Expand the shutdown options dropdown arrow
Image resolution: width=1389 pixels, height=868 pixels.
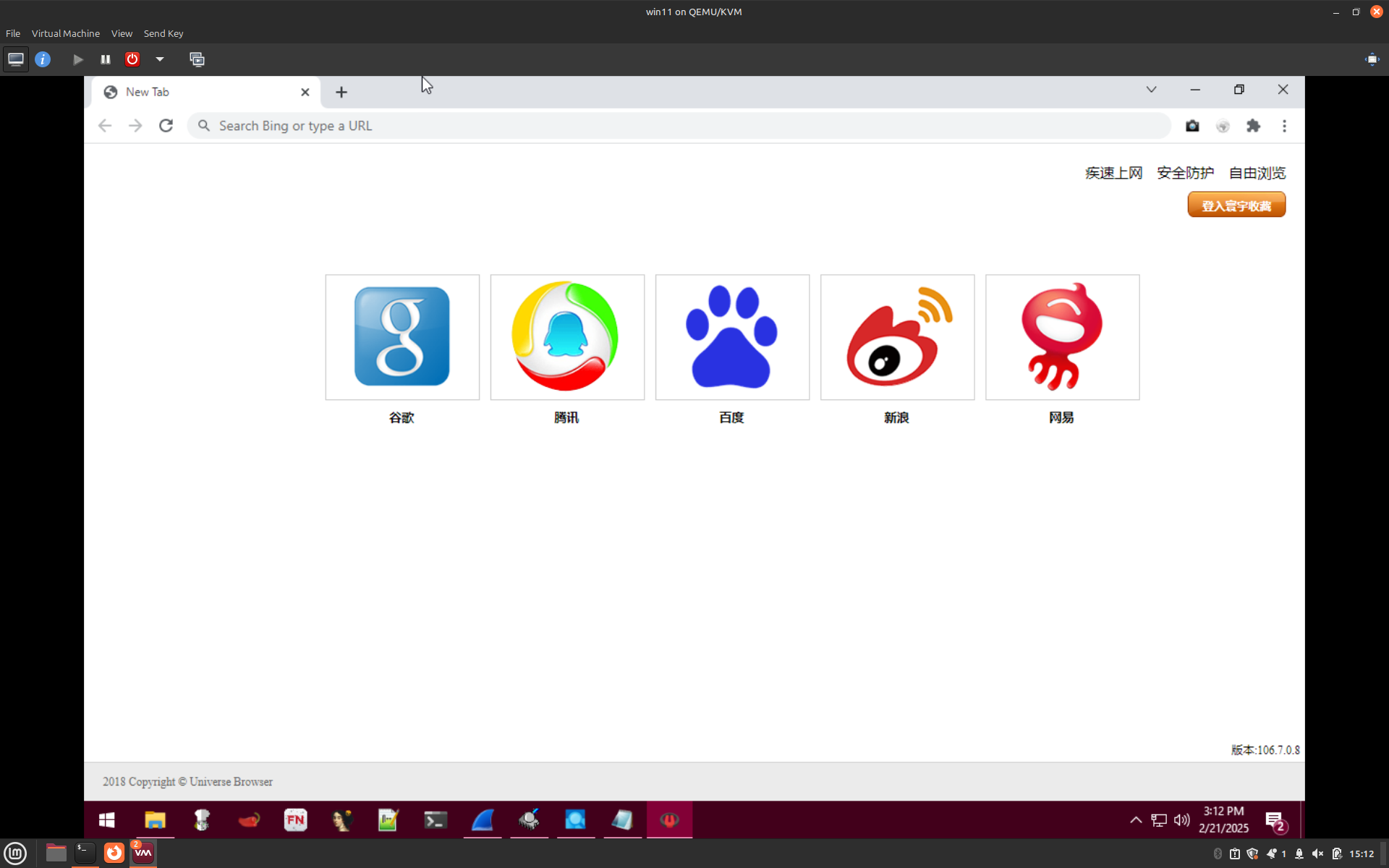tap(160, 59)
